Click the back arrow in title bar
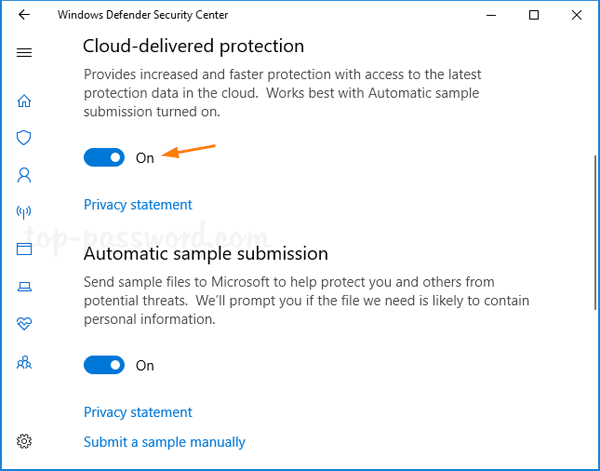Screen dimensions: 600x471 tap(24, 15)
